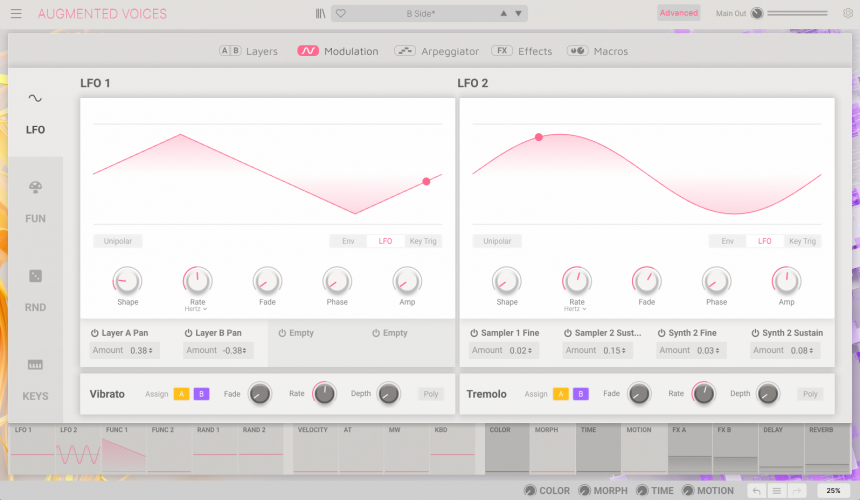Click LFO 1 Amp knob
860x500 pixels.
(x=407, y=281)
